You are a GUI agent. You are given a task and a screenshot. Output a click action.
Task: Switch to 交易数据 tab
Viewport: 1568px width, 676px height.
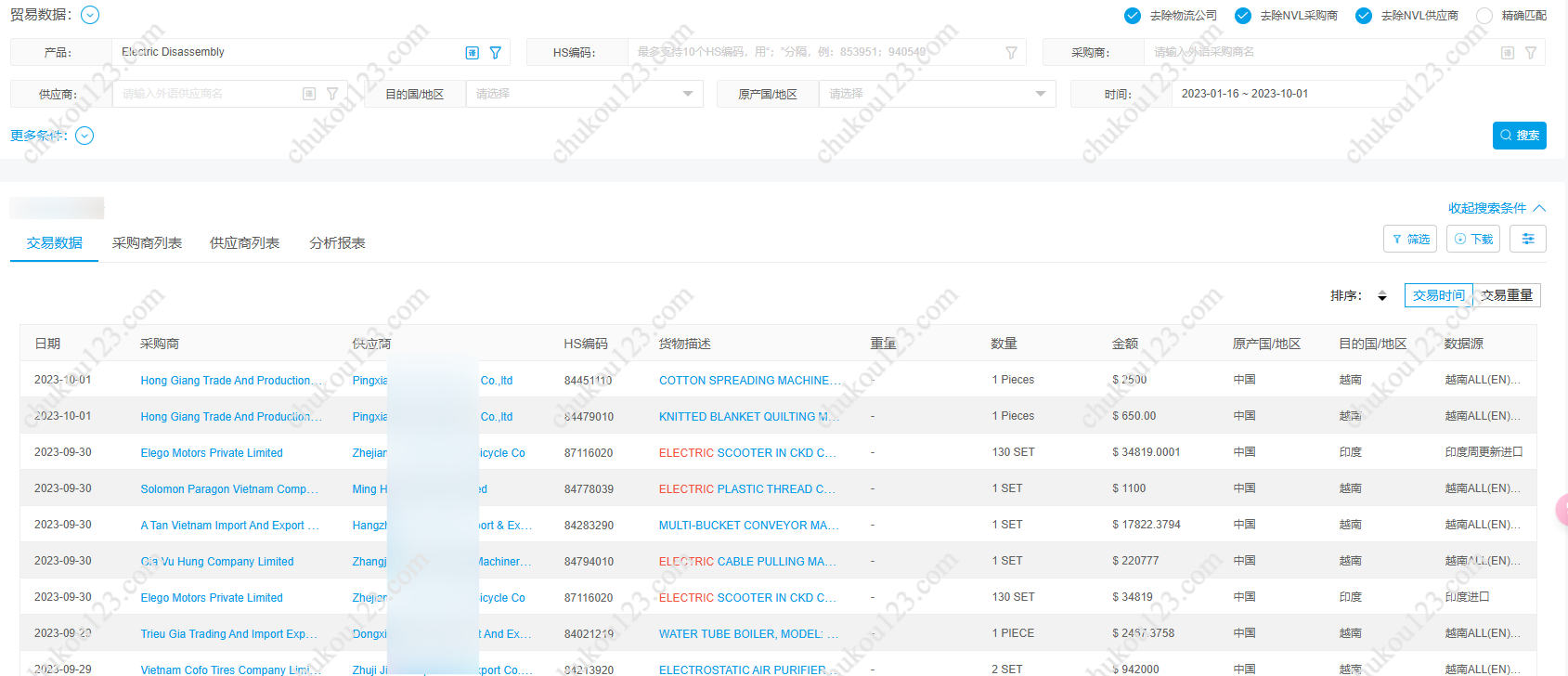[54, 243]
